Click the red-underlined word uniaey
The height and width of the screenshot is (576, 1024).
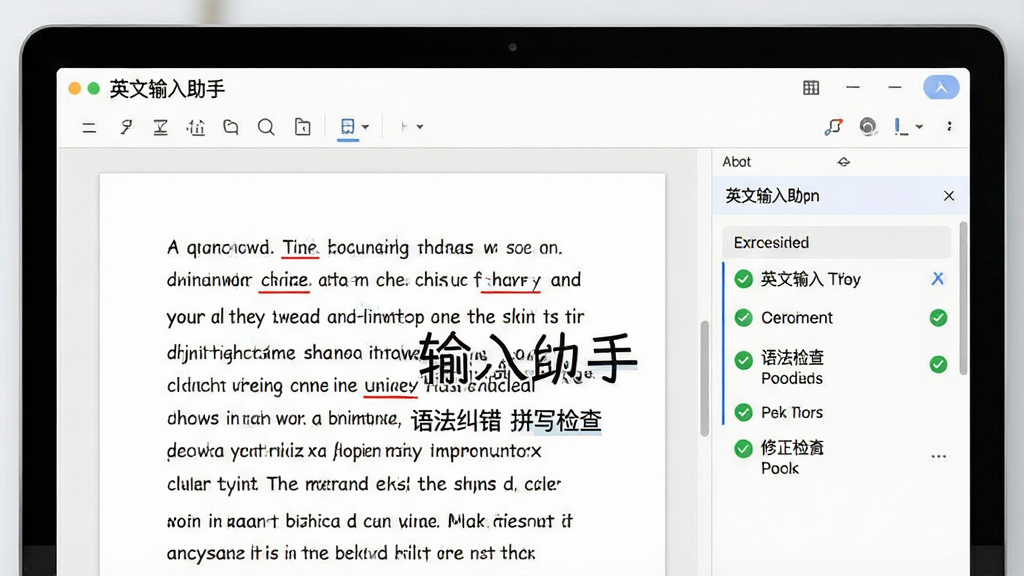point(391,385)
